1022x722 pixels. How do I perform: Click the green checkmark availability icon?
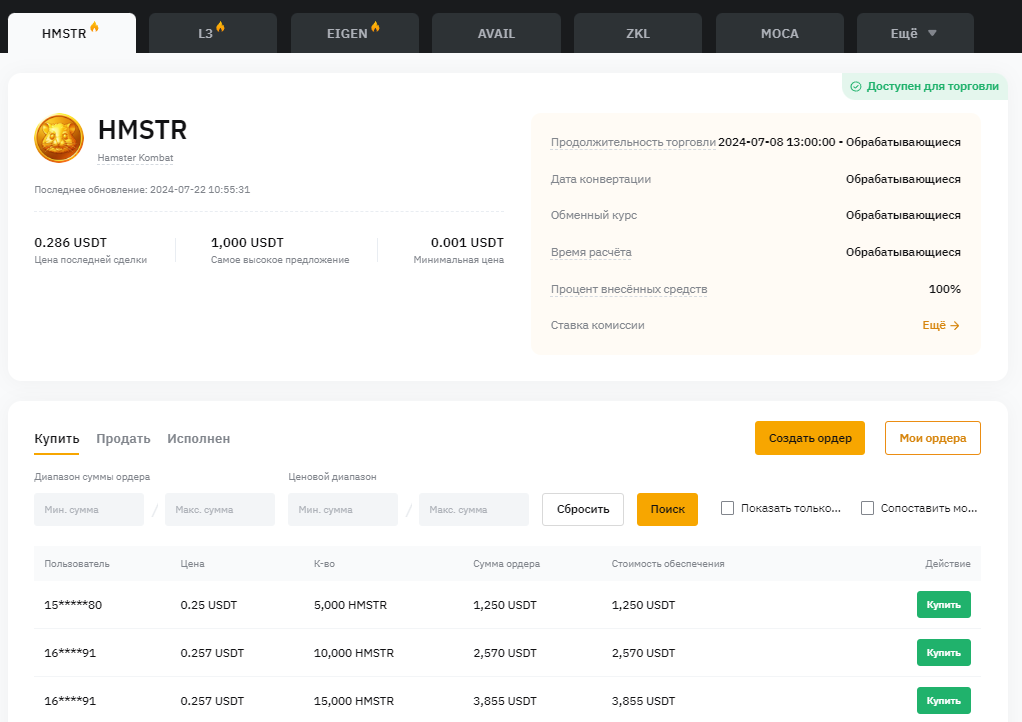click(855, 87)
